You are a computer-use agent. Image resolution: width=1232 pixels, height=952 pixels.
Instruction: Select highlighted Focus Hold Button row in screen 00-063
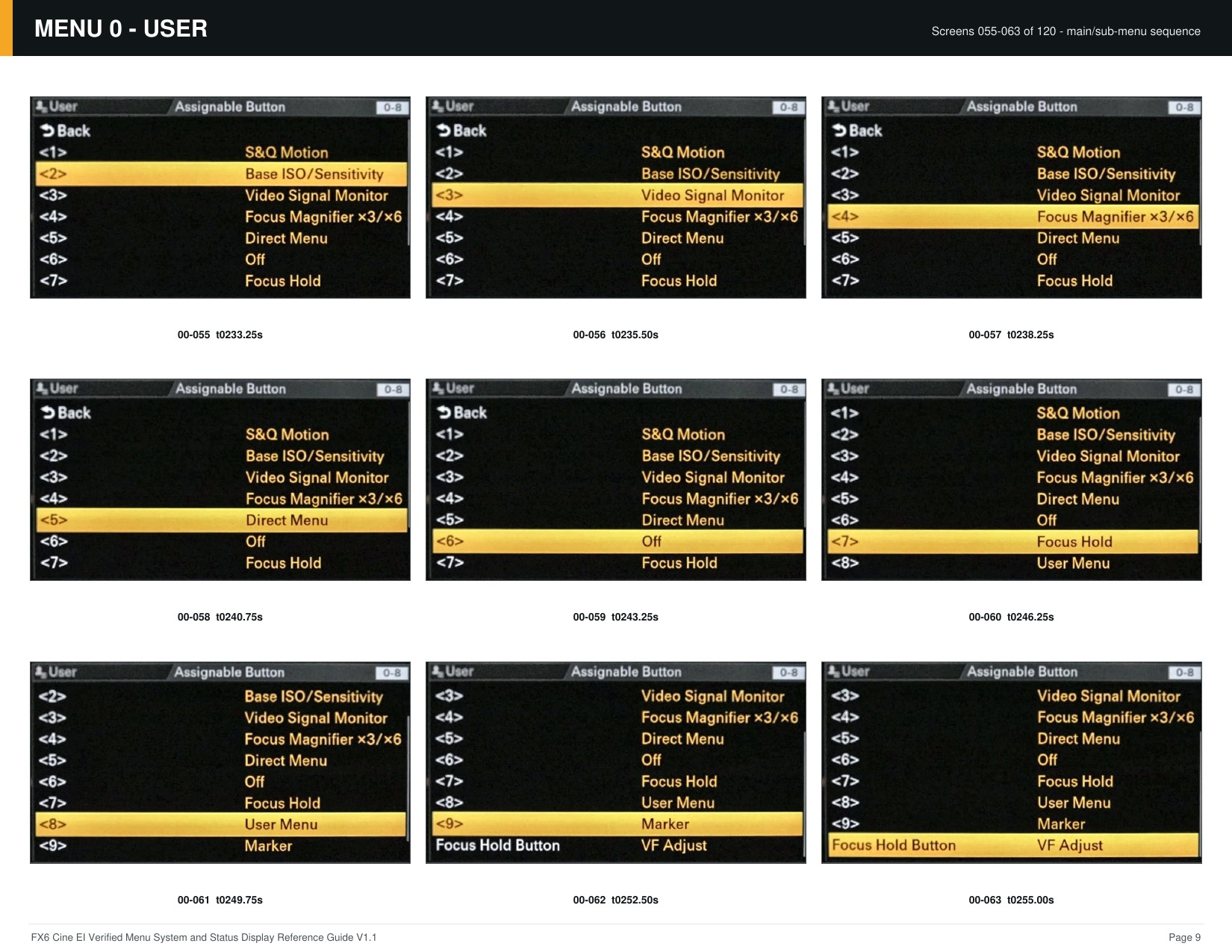tap(1012, 845)
